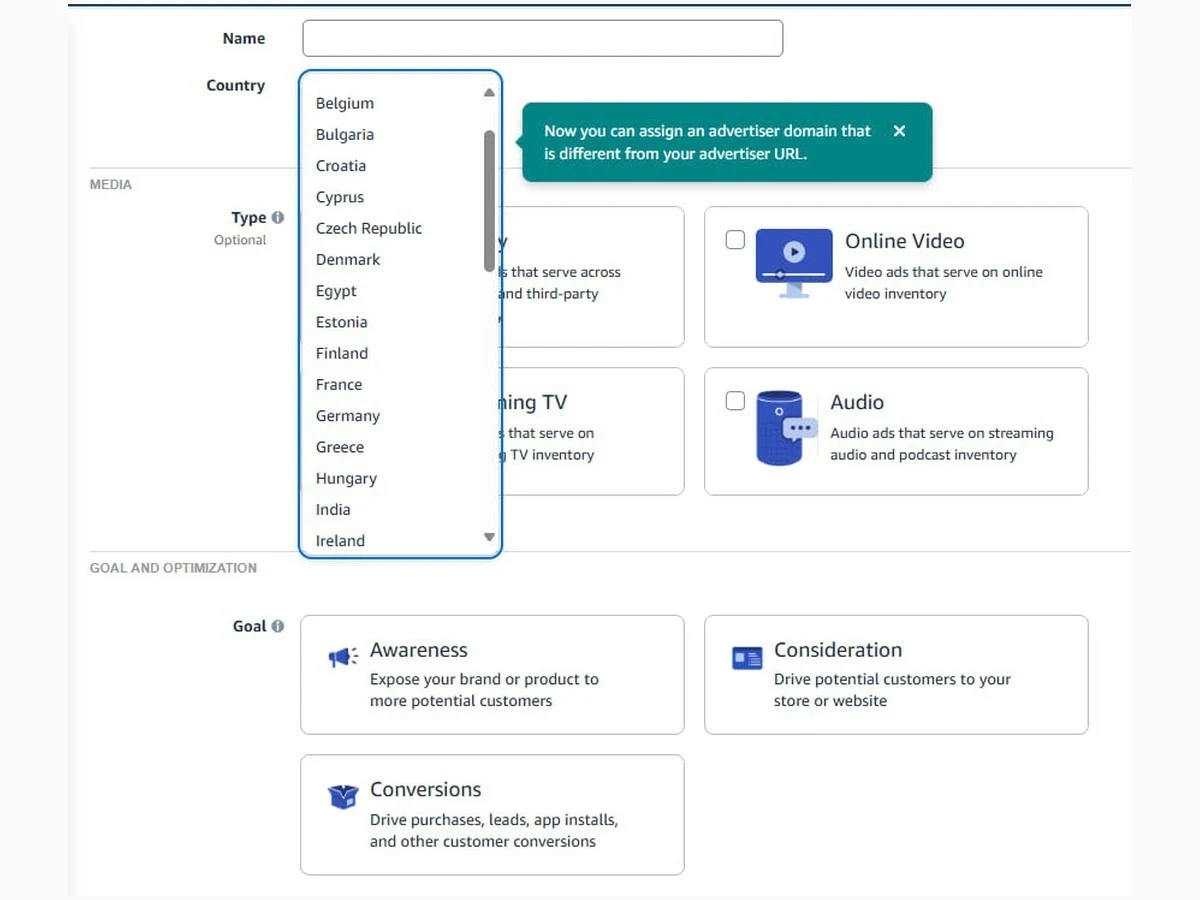Open the Goal info icon
This screenshot has width=1200, height=900.
point(277,626)
